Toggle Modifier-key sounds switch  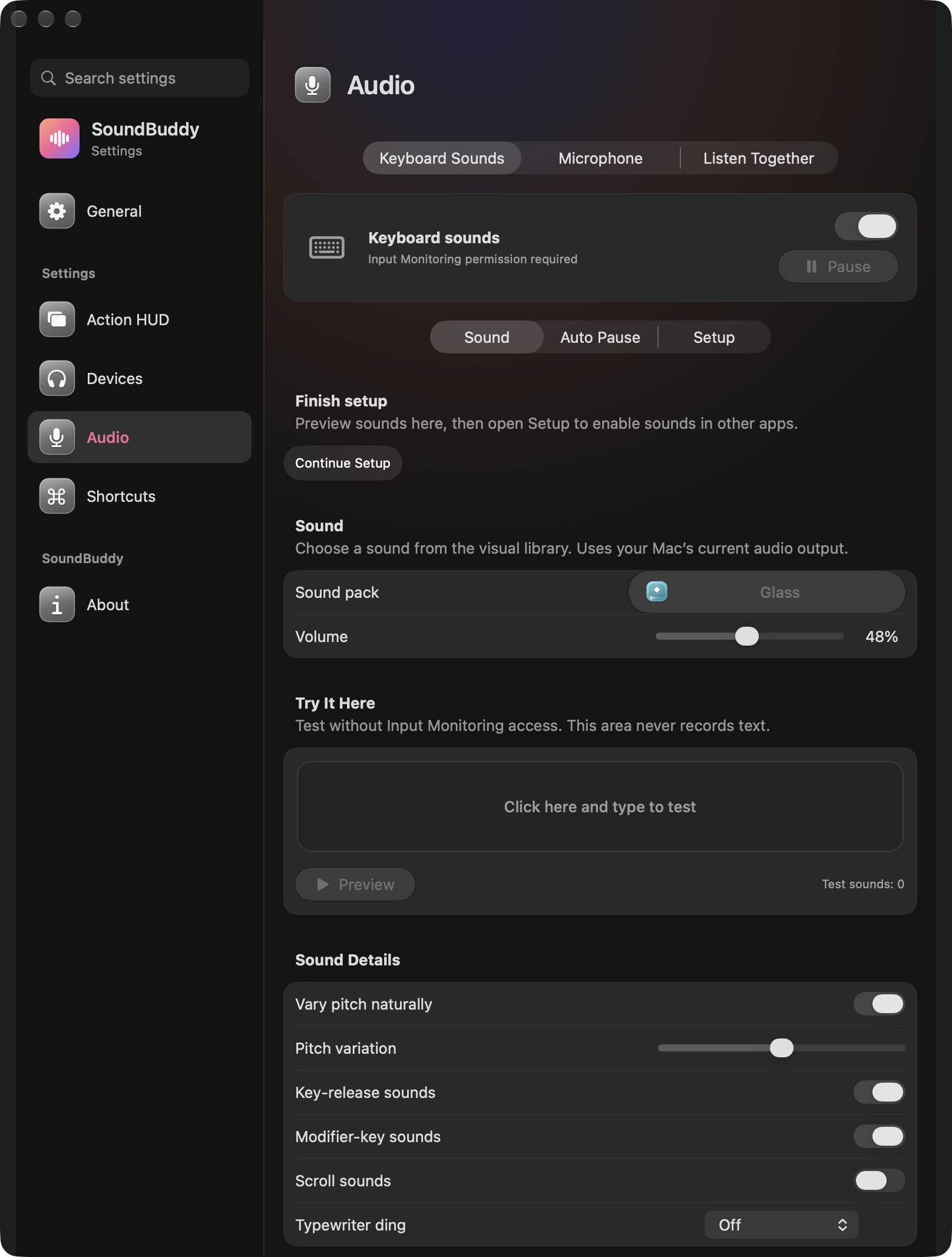pyautogui.click(x=879, y=1136)
